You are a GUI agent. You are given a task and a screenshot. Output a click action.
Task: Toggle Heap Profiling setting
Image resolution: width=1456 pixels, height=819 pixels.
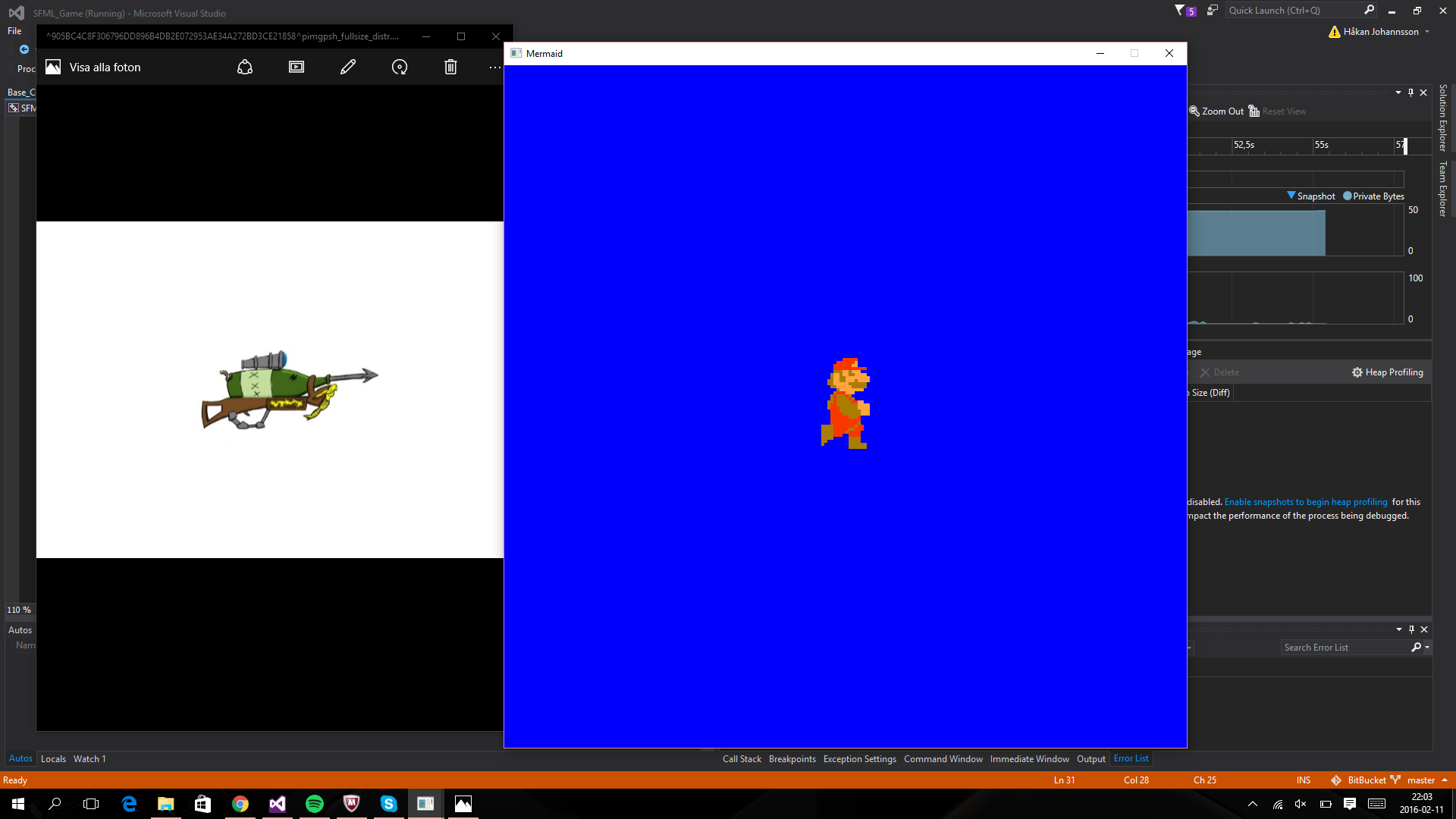click(x=1387, y=372)
